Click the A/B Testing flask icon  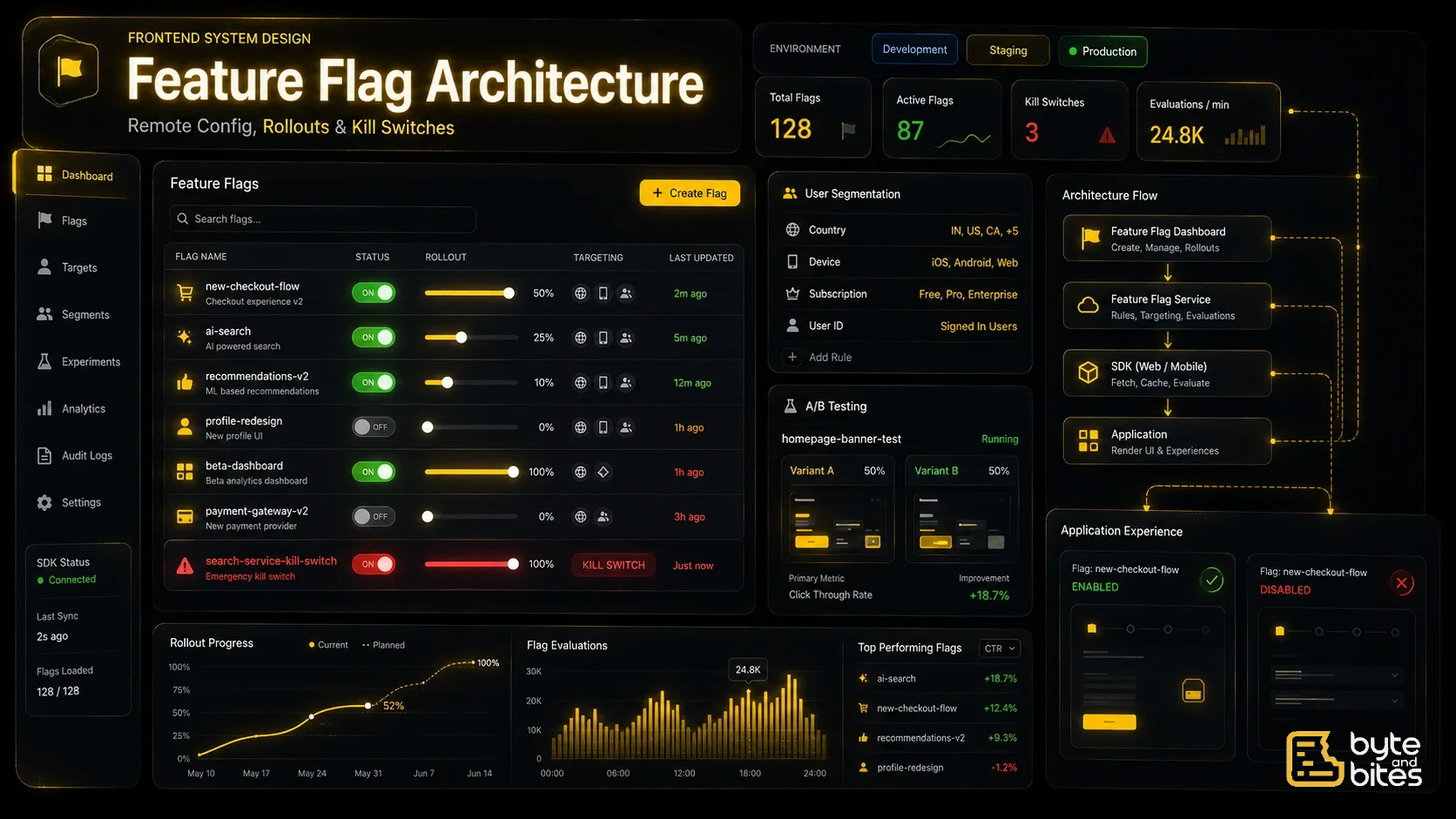point(790,406)
